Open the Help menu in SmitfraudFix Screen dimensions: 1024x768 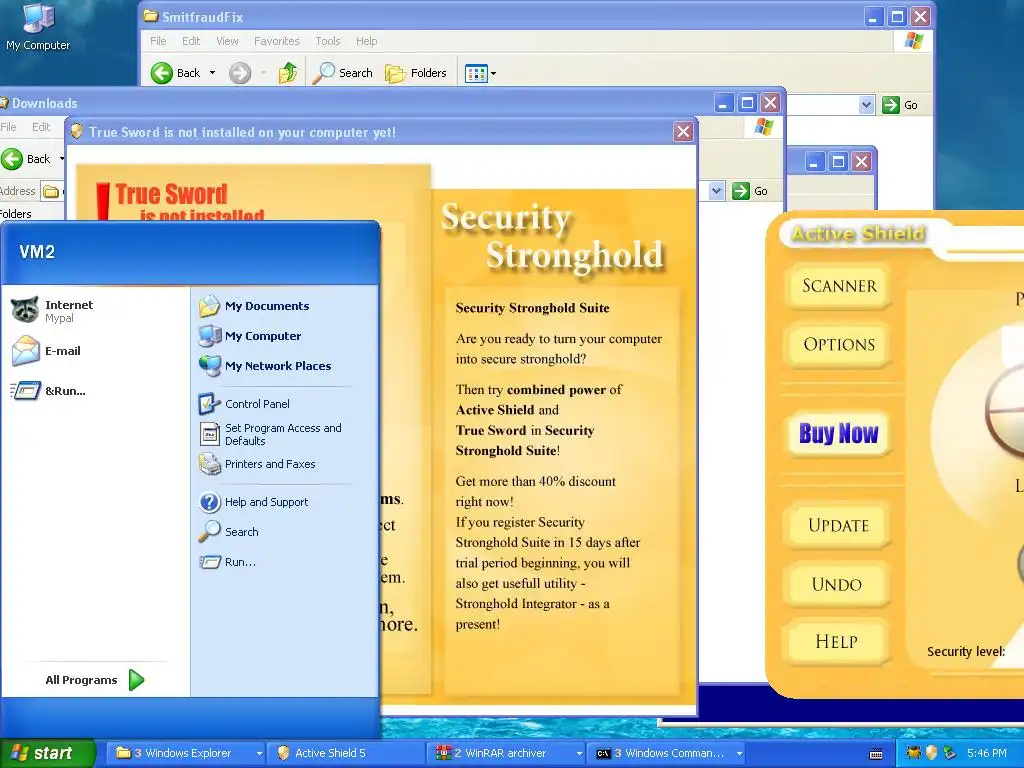pos(366,40)
